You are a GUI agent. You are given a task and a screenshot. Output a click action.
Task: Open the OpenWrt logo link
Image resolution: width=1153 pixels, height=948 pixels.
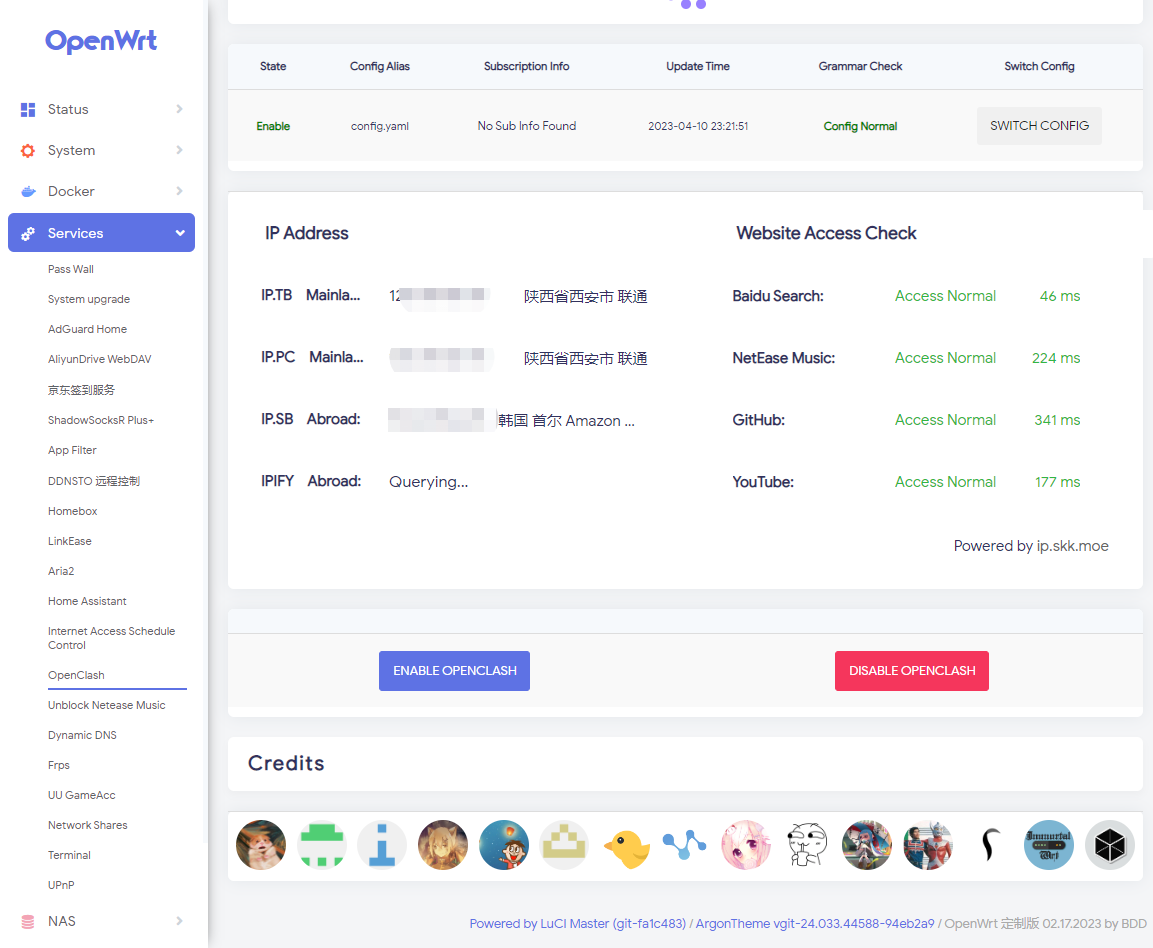pyautogui.click(x=101, y=41)
